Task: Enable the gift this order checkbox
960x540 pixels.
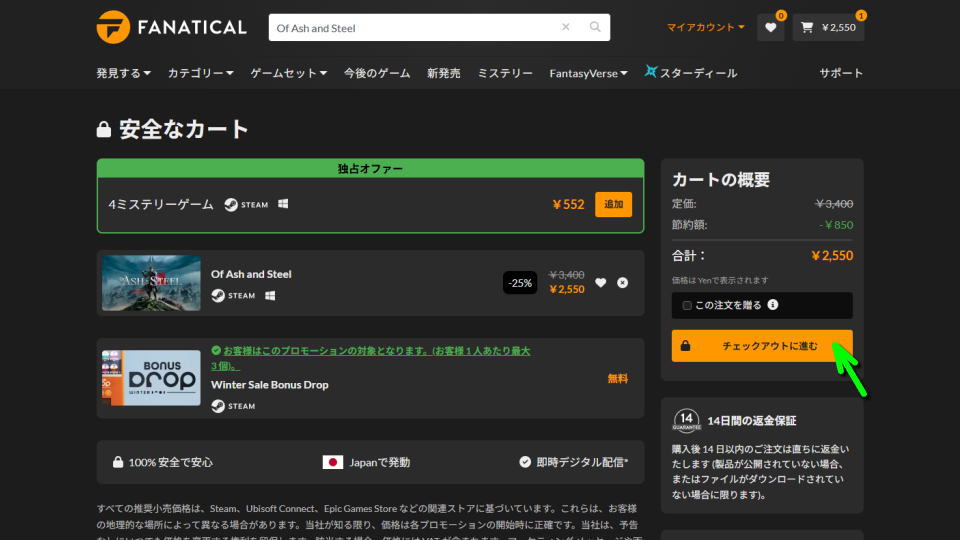Action: tap(687, 305)
